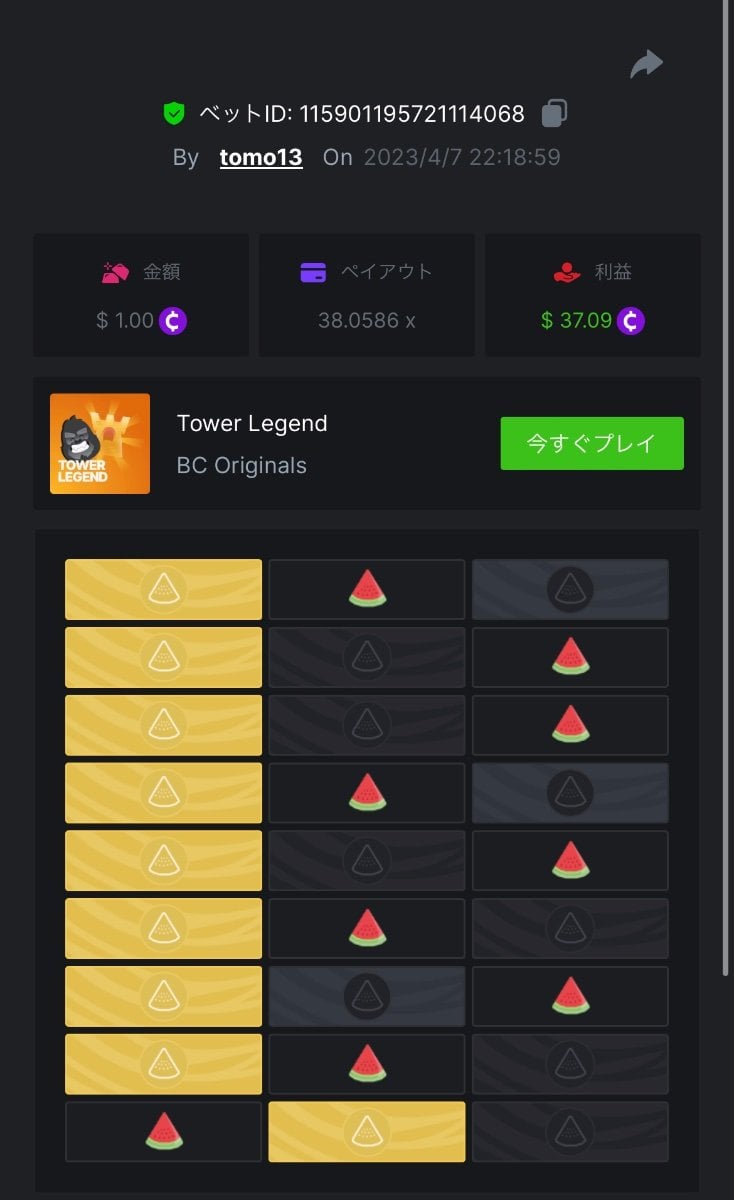Click the 今すぐプレイ button

(592, 443)
